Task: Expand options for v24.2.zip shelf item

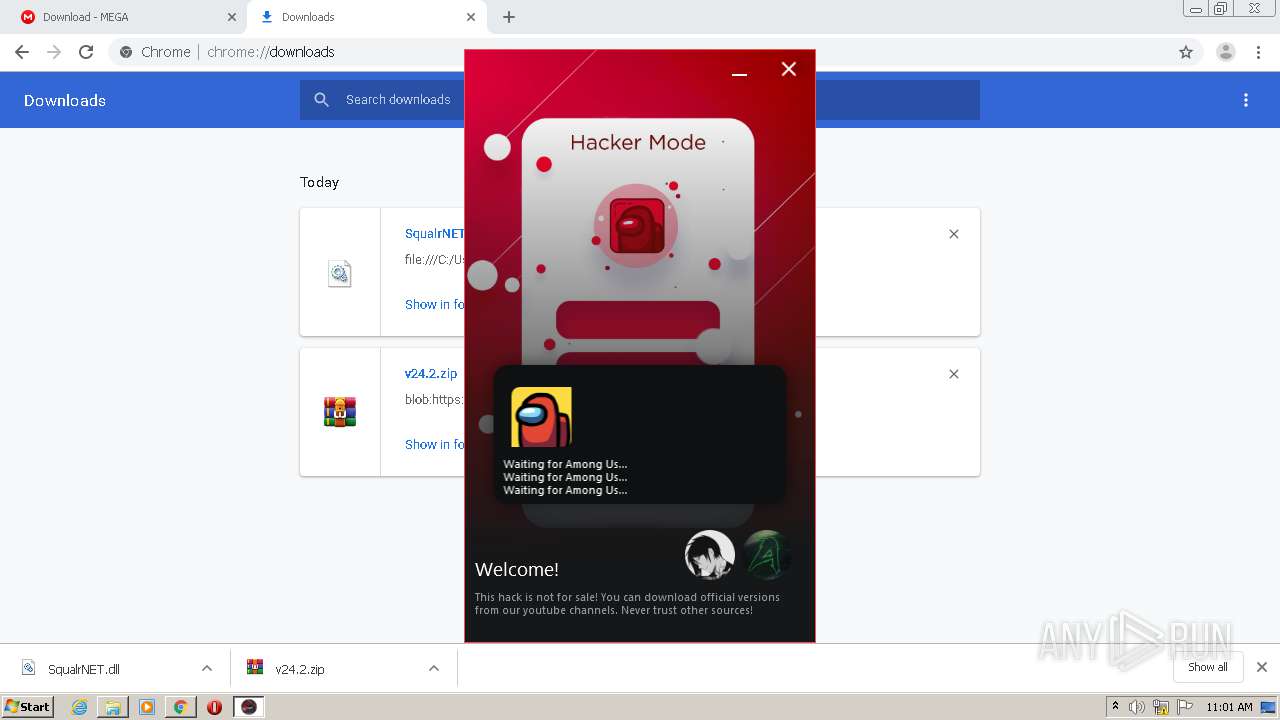Action: (x=434, y=668)
